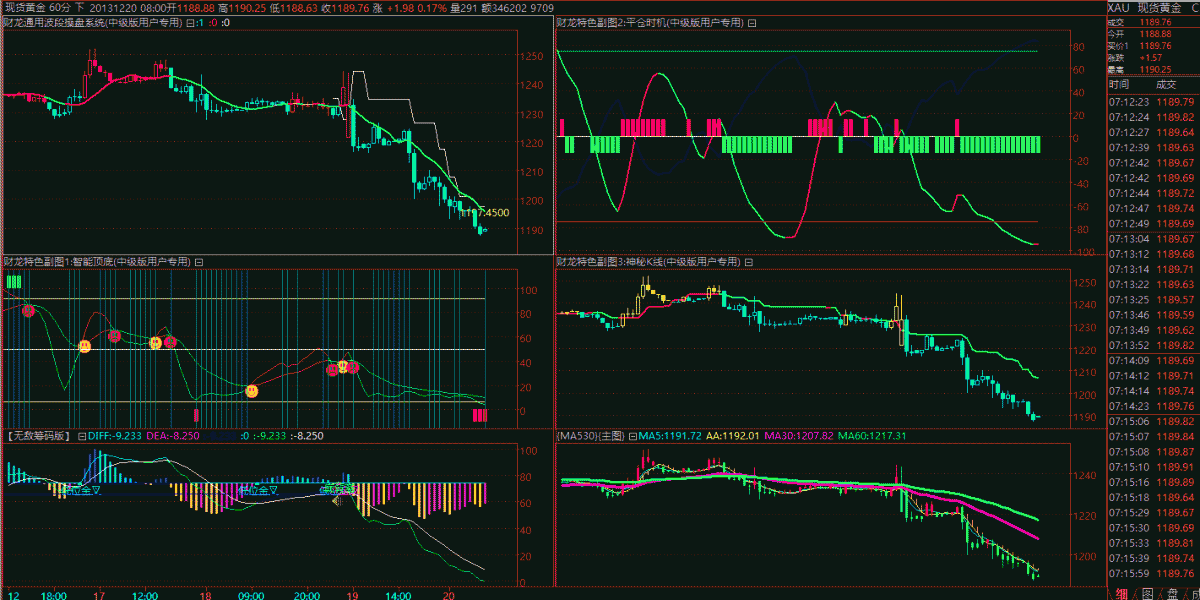
Task: Click the 财龙通用波段操盘系统 indicator title
Action: 94,21
